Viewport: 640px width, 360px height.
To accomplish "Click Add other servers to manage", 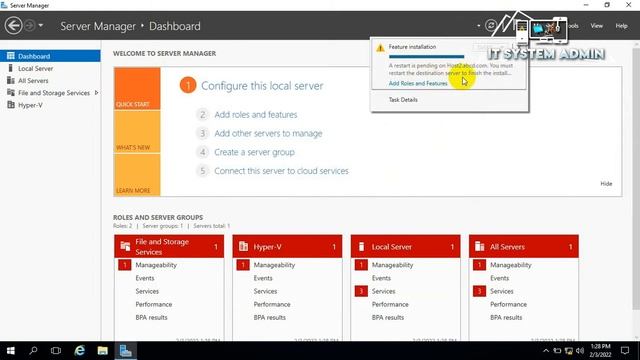I will 268,133.
